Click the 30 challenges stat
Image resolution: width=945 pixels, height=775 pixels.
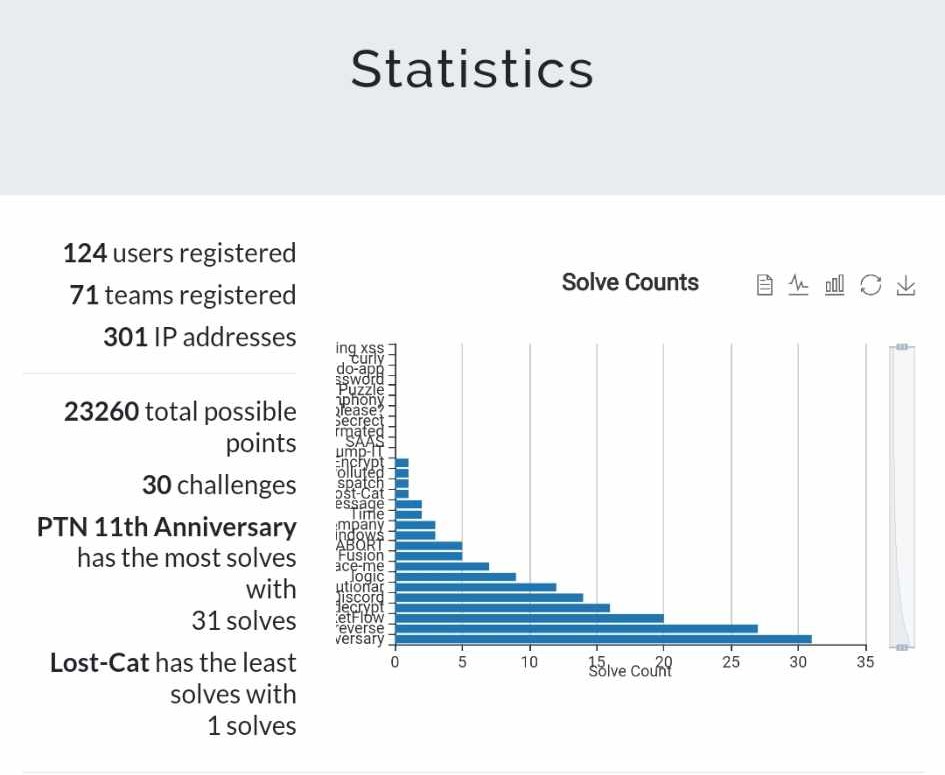pyautogui.click(x=218, y=485)
